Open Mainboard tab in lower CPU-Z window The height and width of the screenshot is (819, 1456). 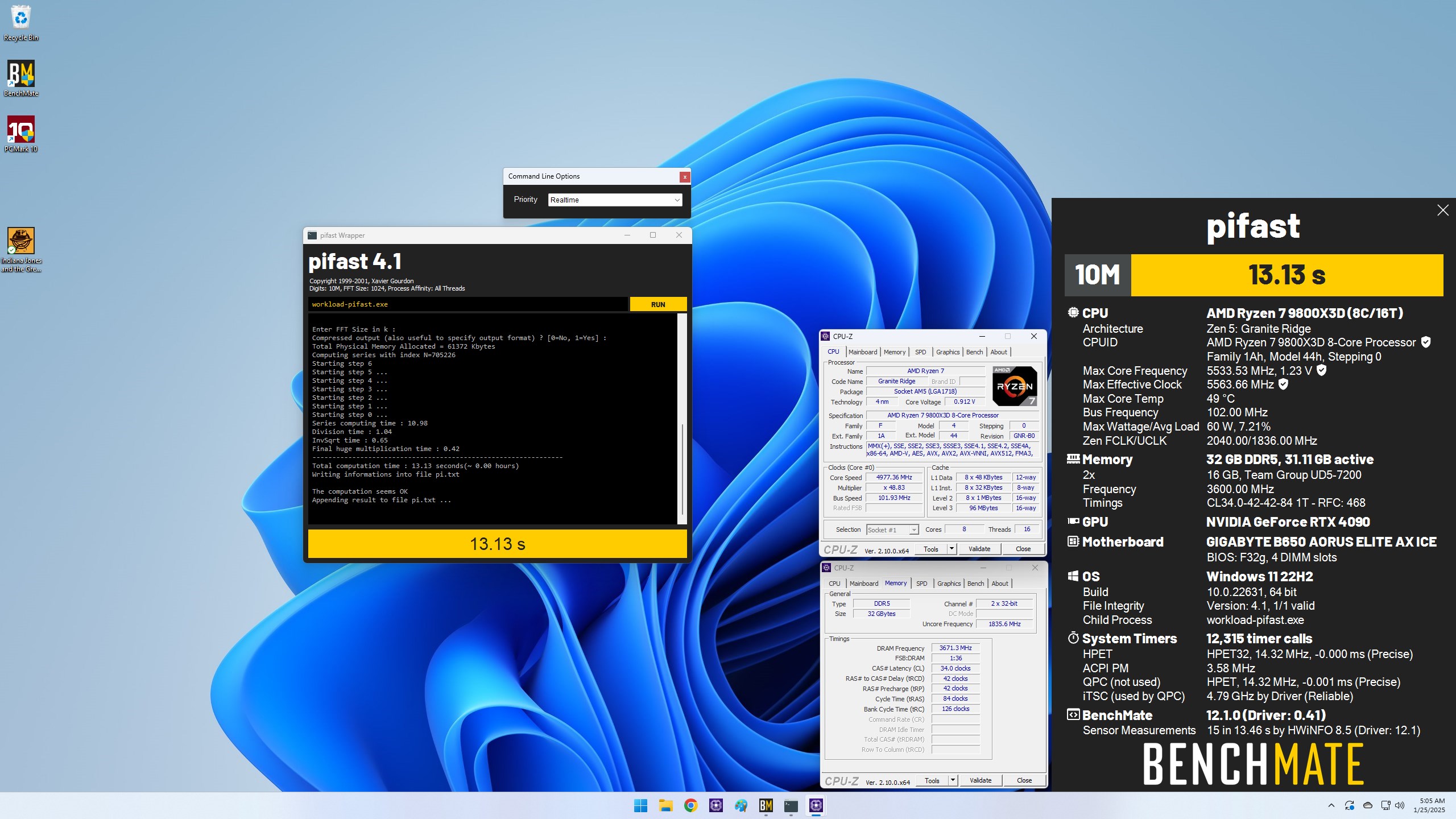[x=864, y=584]
